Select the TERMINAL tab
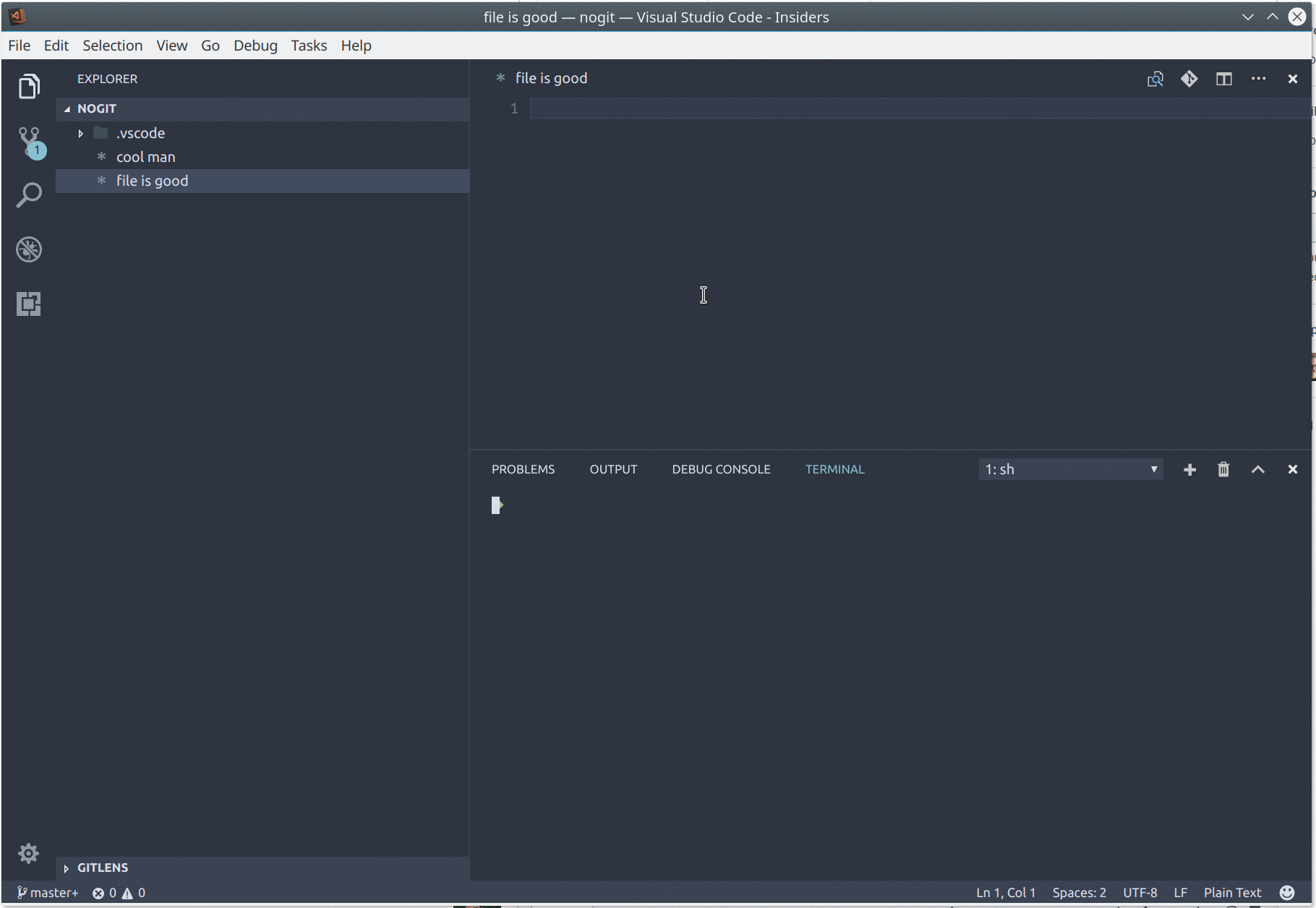Viewport: 1316px width, 908px height. pos(834,469)
